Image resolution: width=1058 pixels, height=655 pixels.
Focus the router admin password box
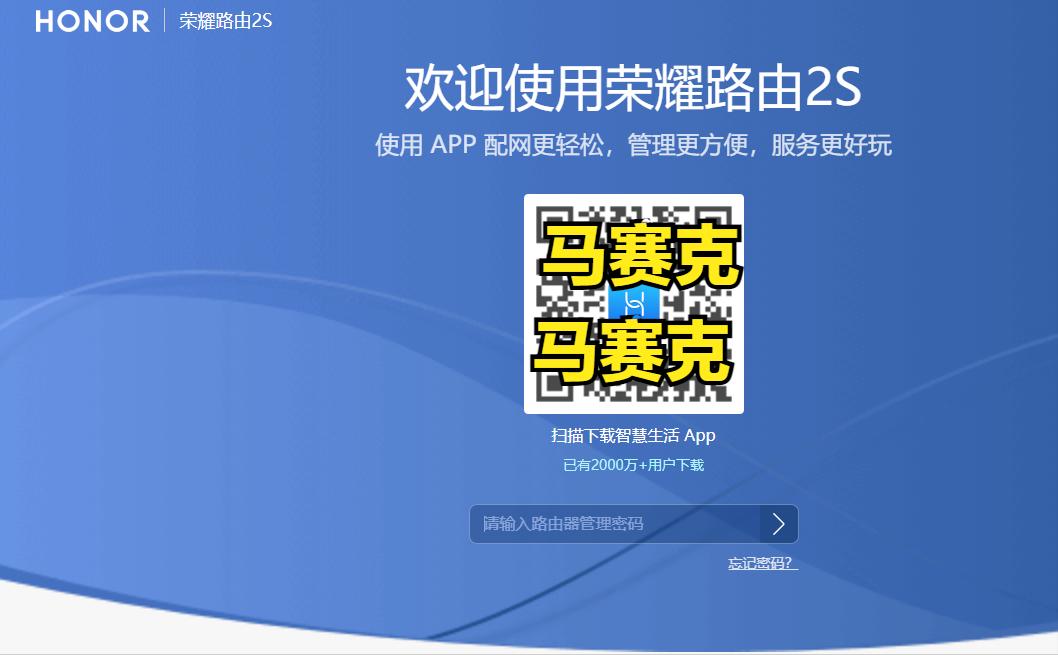click(611, 524)
